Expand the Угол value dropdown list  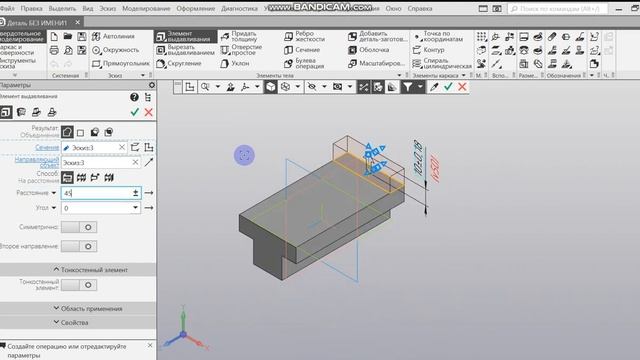tap(135, 208)
